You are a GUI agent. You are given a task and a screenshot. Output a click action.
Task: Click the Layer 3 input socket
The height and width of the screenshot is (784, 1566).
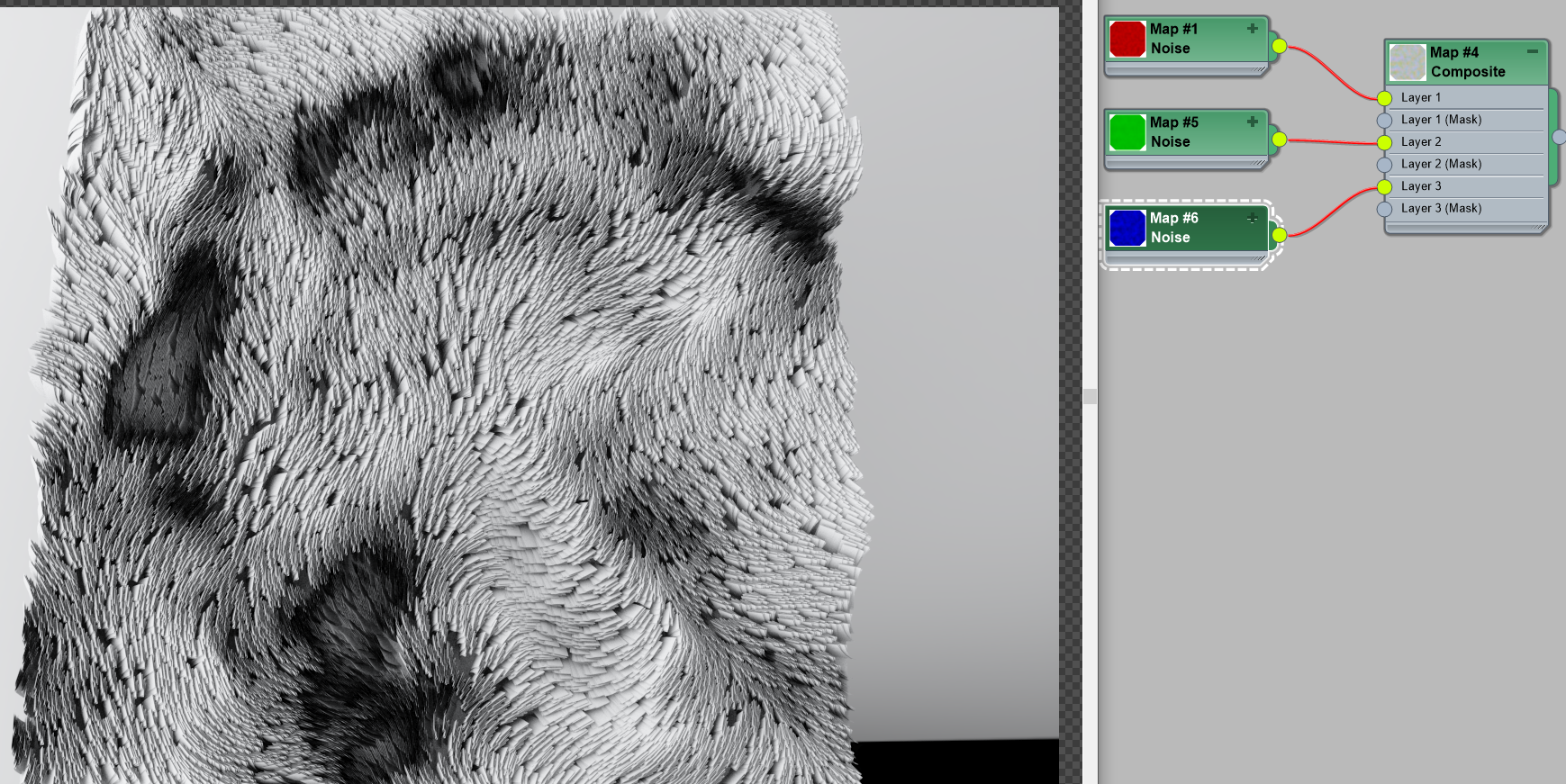pos(1384,187)
